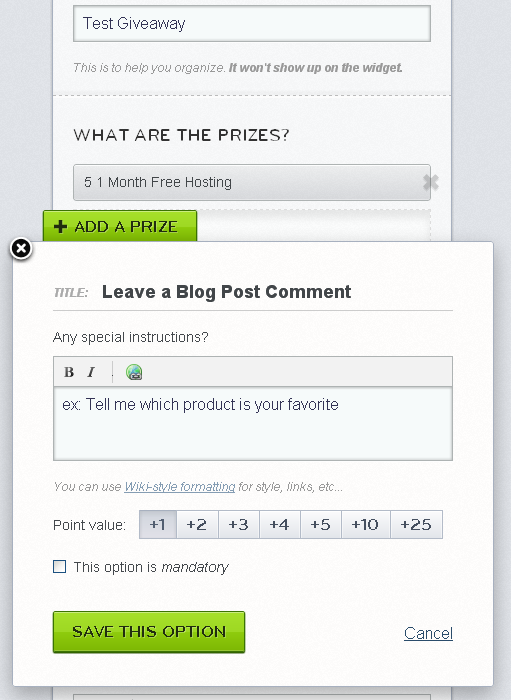Check the 'This option is mandatory' box
511x700 pixels.
(59, 567)
